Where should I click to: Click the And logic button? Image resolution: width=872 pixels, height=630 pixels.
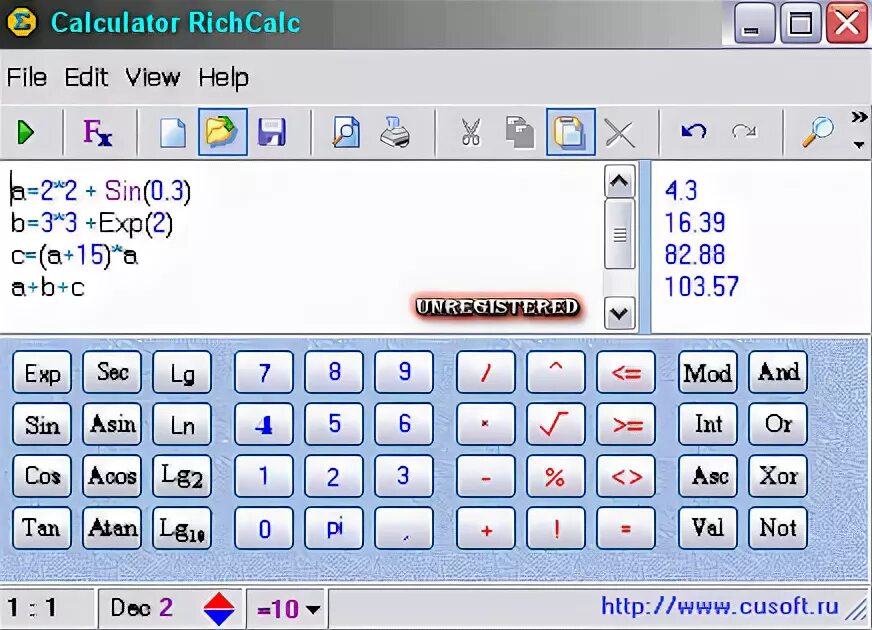[778, 372]
